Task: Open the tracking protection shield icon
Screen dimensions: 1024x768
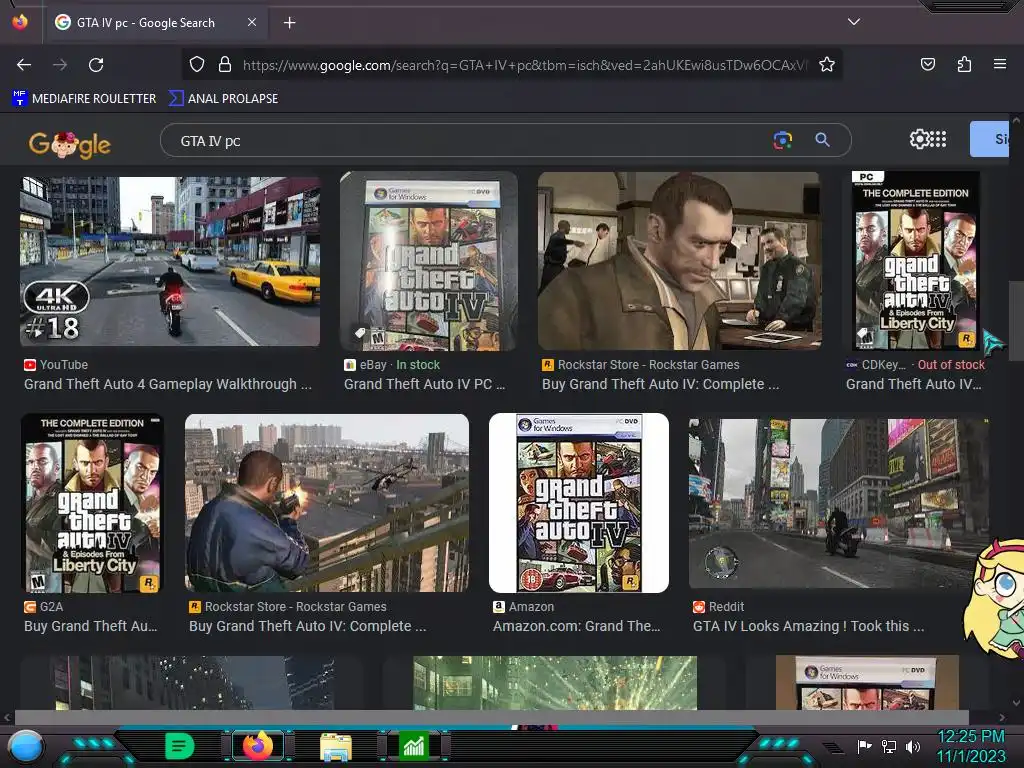Action: [x=197, y=64]
